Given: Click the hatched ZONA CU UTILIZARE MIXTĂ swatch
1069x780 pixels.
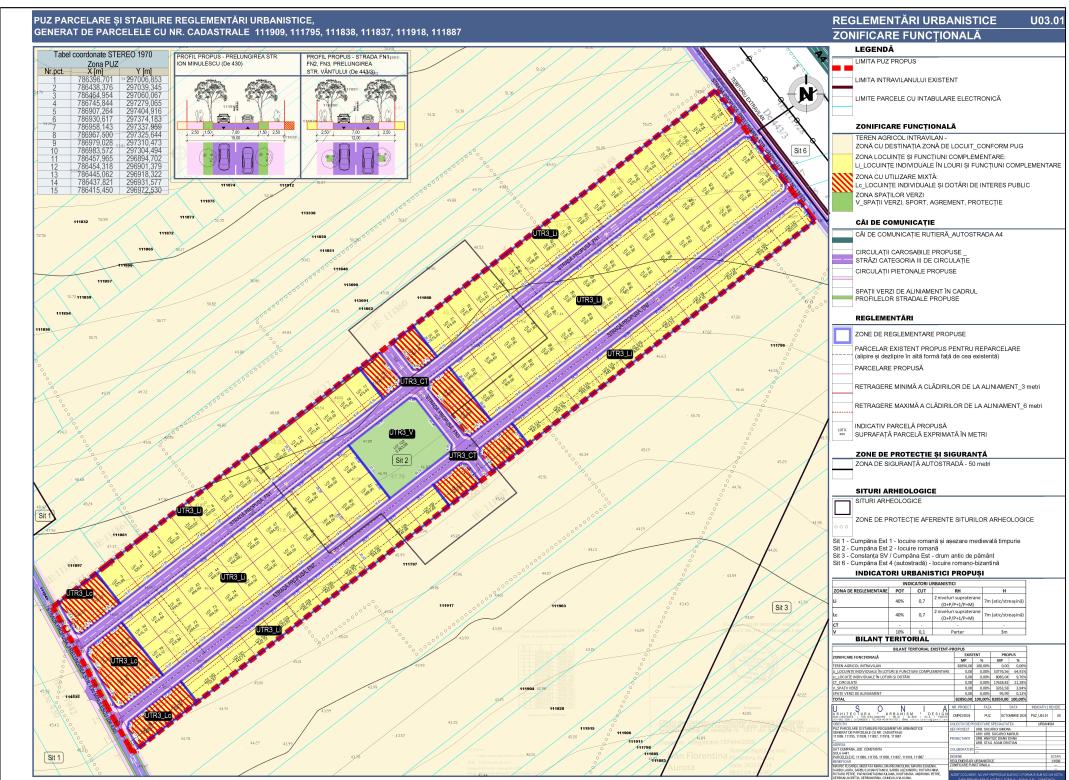Looking at the screenshot, I should (842, 181).
